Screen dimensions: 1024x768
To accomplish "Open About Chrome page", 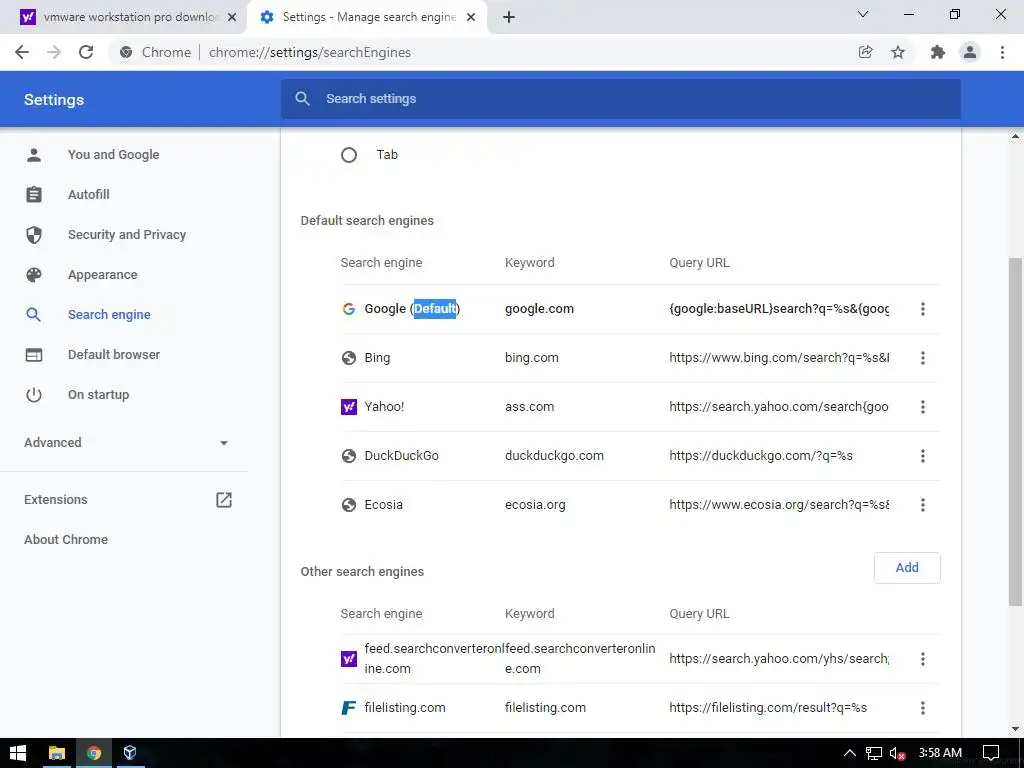I will click(x=66, y=539).
